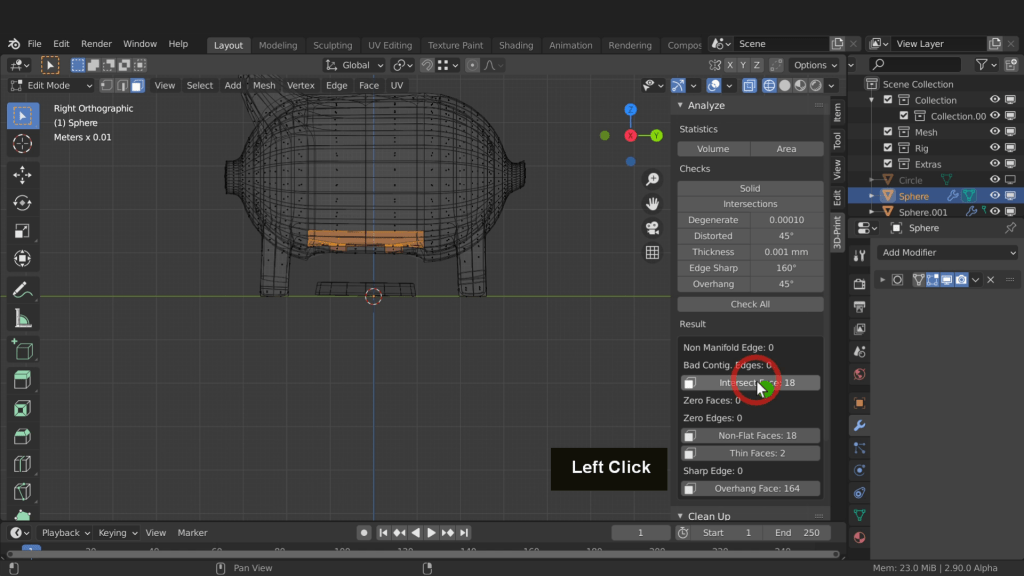Click the Volume statistics button
The height and width of the screenshot is (576, 1024).
(x=713, y=149)
